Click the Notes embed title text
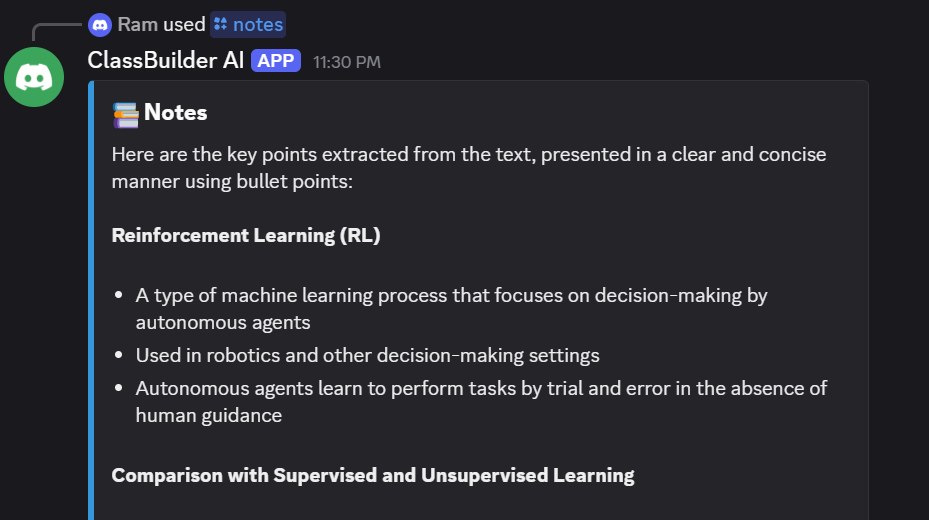929x520 pixels. pos(176,113)
